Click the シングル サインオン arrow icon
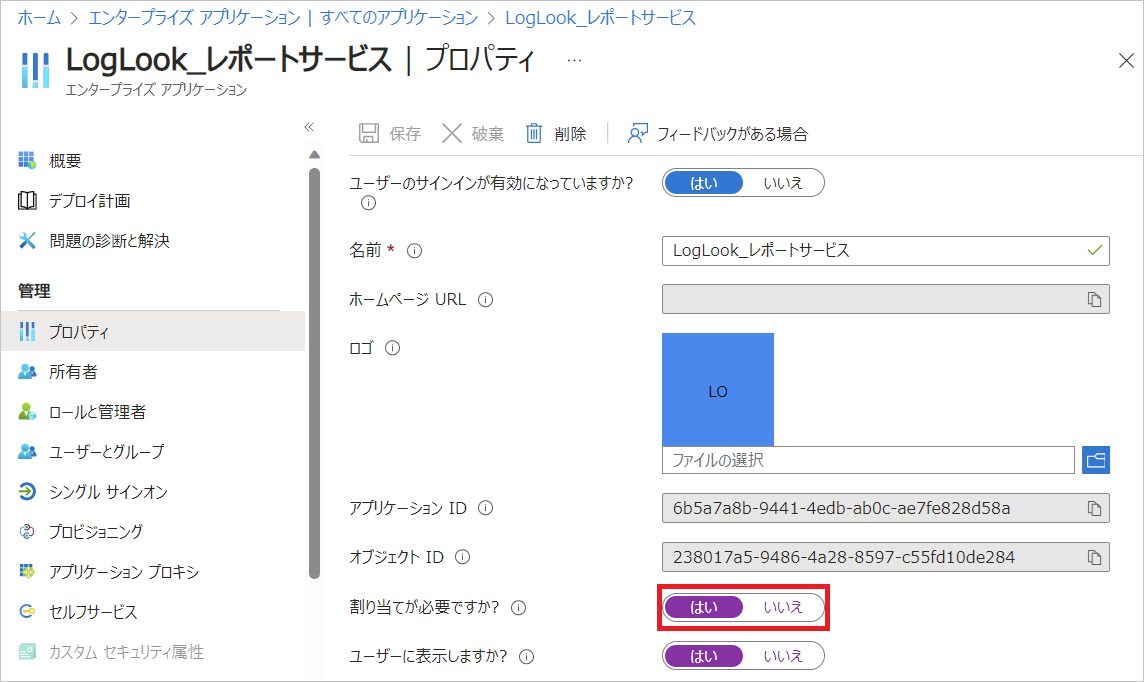Screen dimensions: 1144x682 [x=27, y=492]
